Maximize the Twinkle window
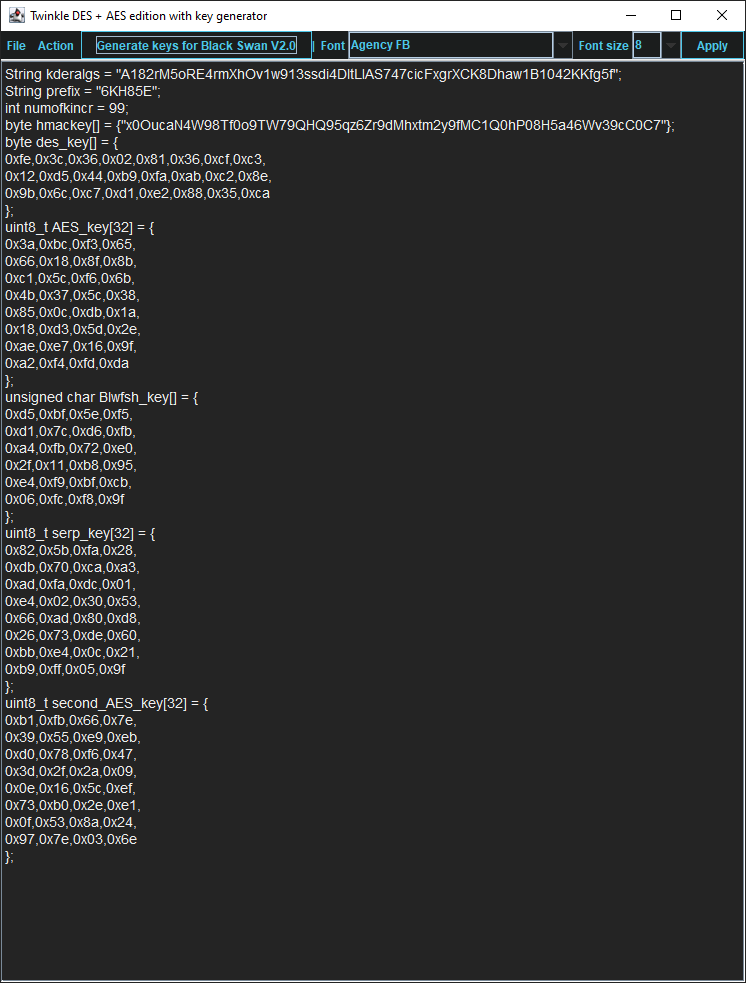 [676, 16]
